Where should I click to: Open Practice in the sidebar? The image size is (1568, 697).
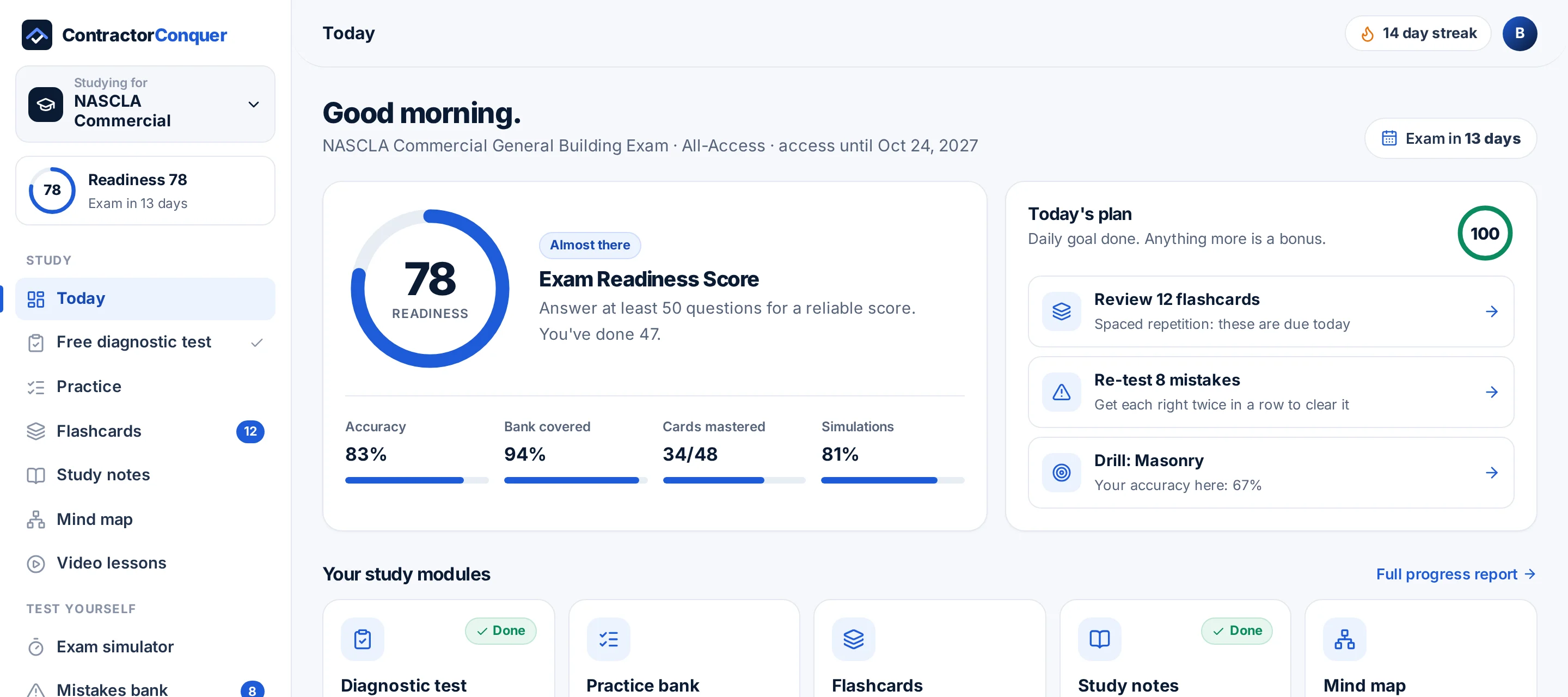[x=145, y=387]
